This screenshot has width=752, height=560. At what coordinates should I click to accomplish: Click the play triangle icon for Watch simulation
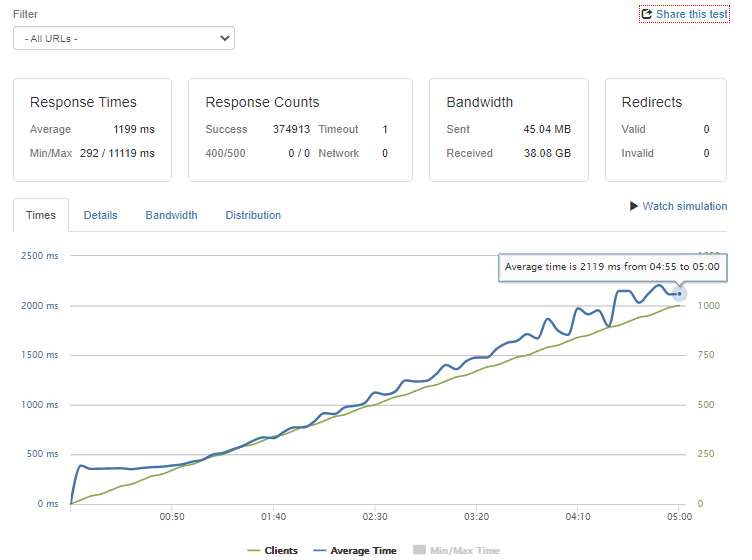pos(634,206)
